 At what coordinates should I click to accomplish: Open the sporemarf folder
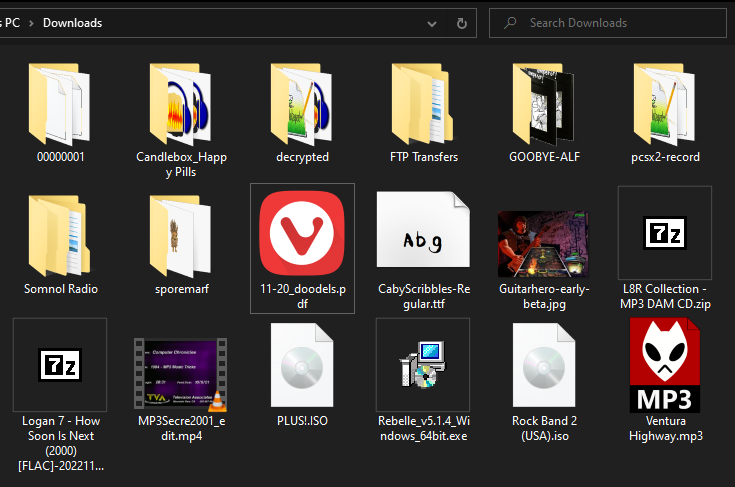tap(181, 237)
